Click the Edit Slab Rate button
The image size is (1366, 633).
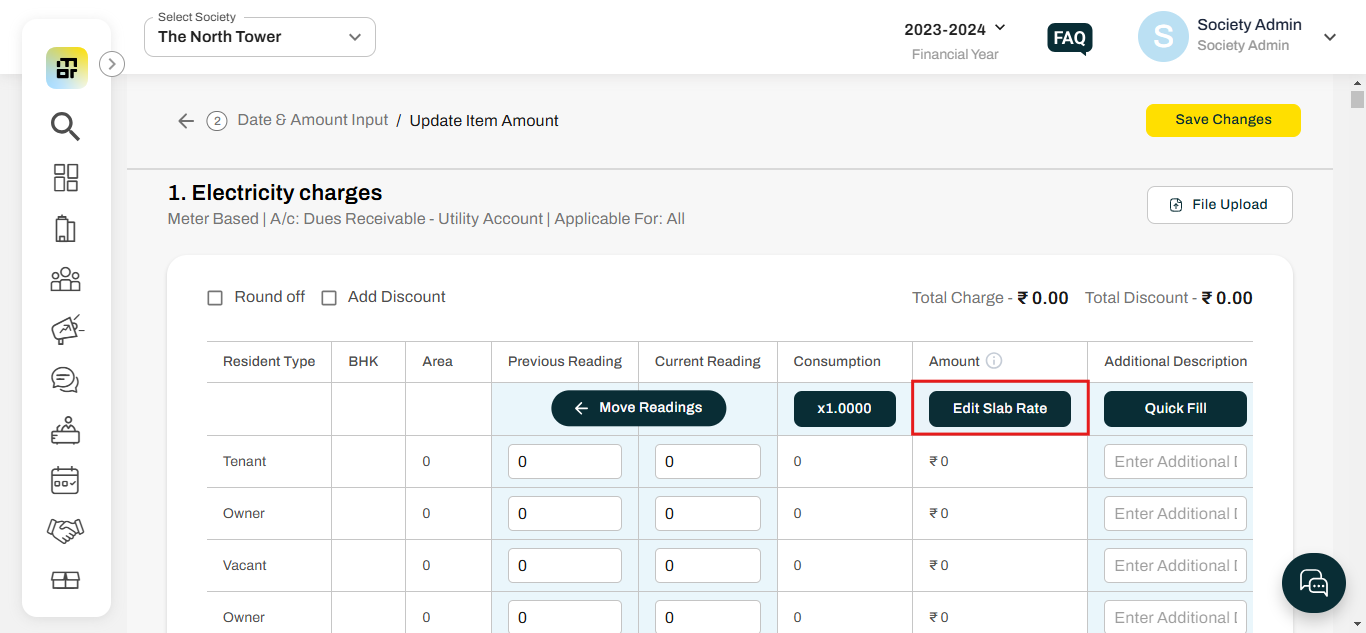(x=999, y=408)
